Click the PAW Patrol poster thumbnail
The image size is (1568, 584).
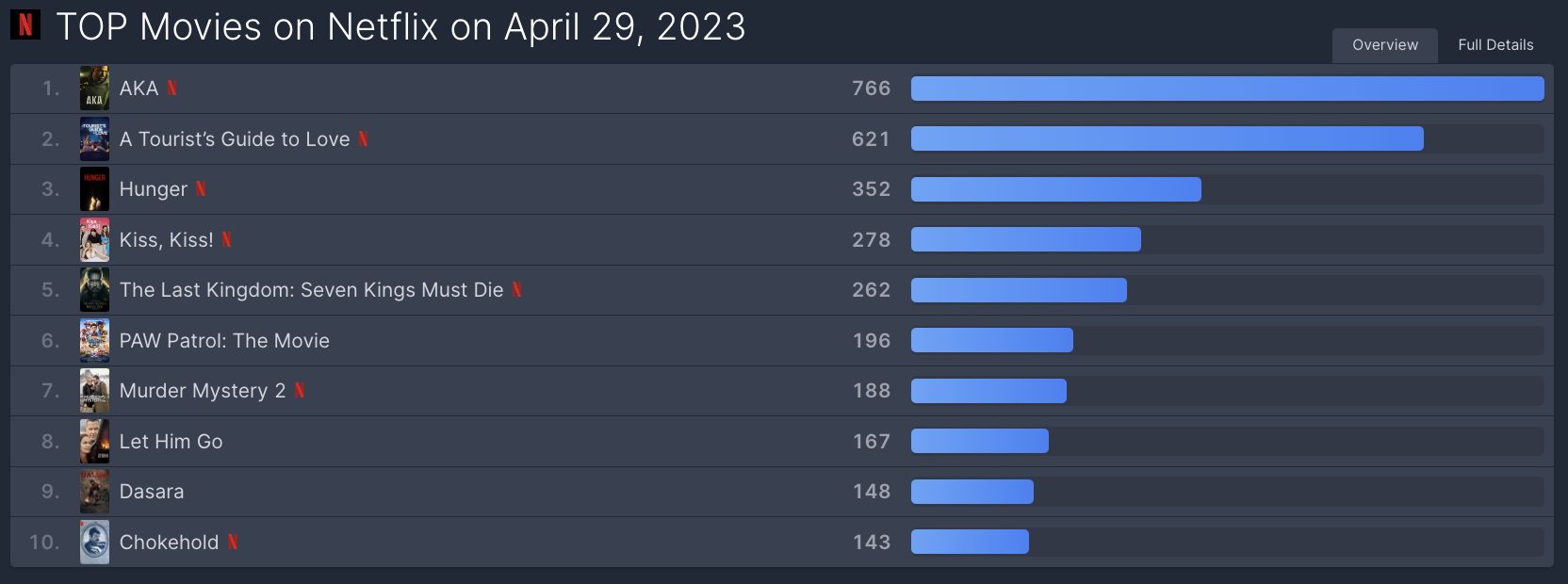(x=94, y=341)
